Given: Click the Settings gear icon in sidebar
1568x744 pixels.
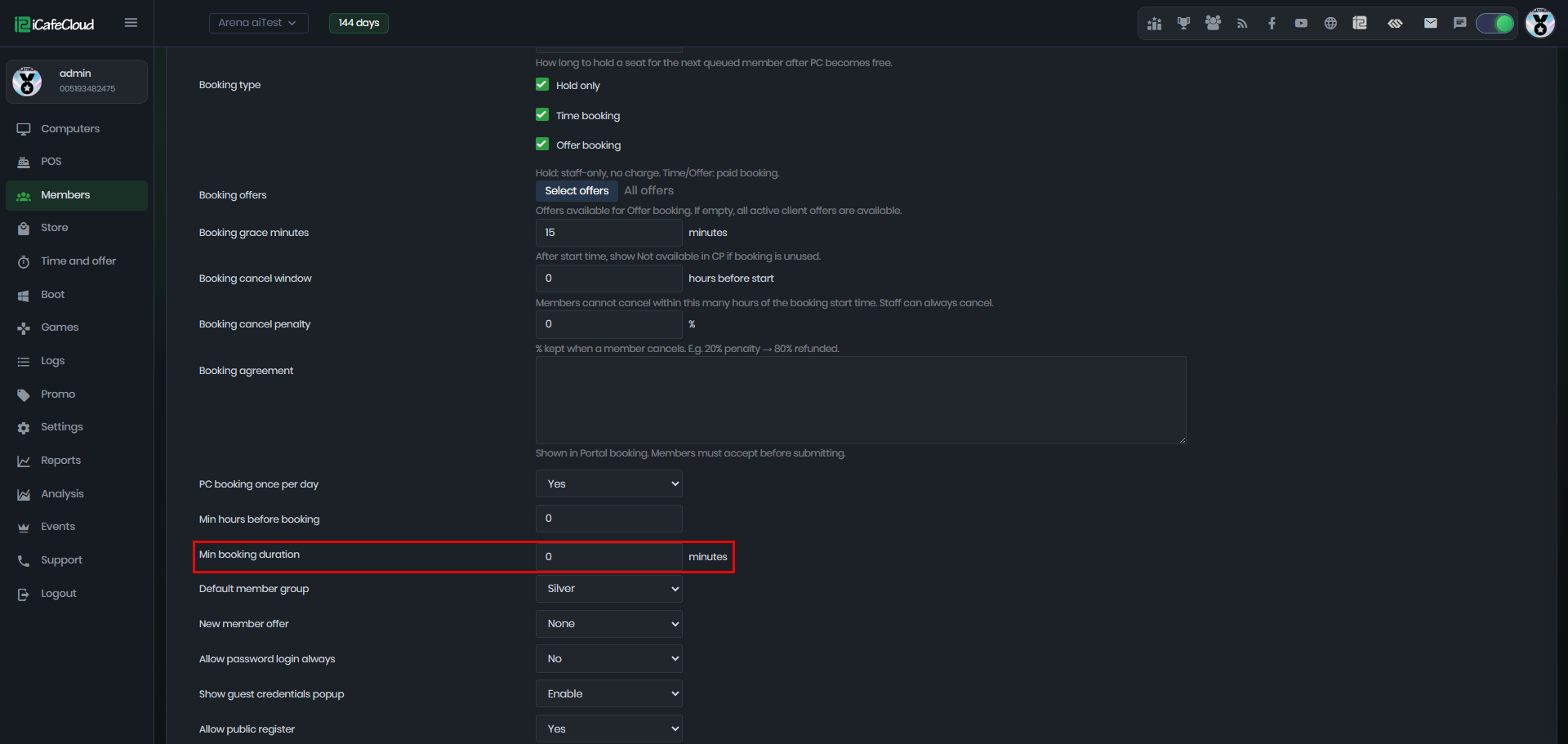Looking at the screenshot, I should click(x=24, y=427).
